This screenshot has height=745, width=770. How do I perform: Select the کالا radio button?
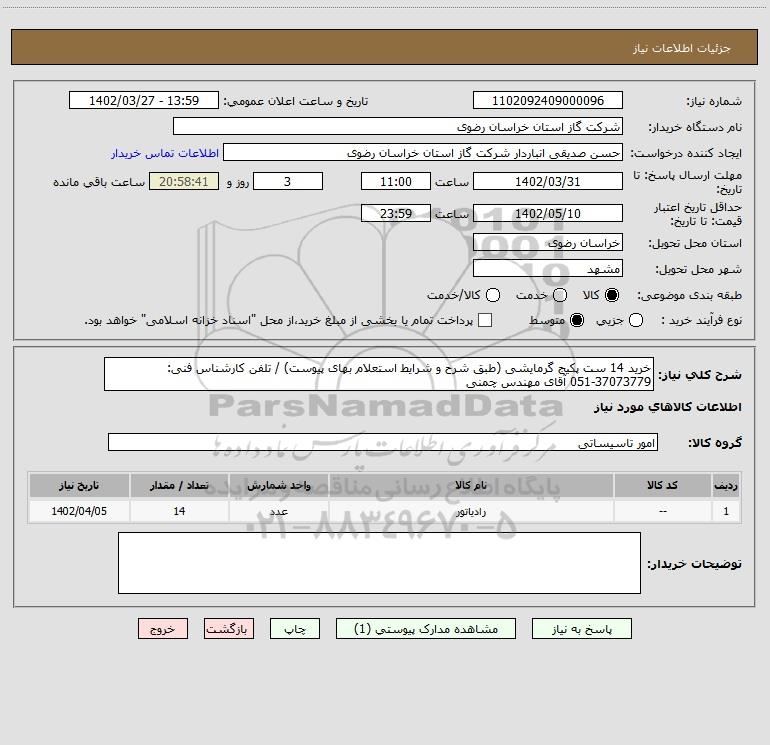[x=612, y=295]
